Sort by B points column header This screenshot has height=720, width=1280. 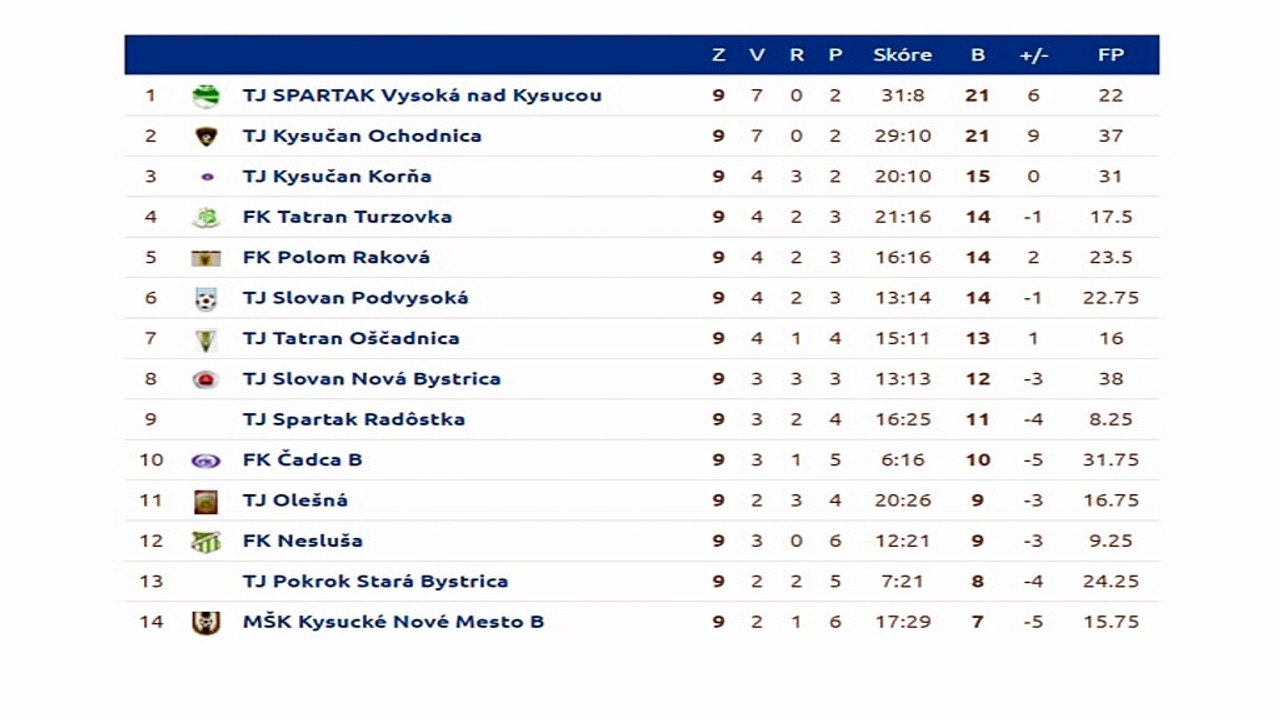pos(978,55)
